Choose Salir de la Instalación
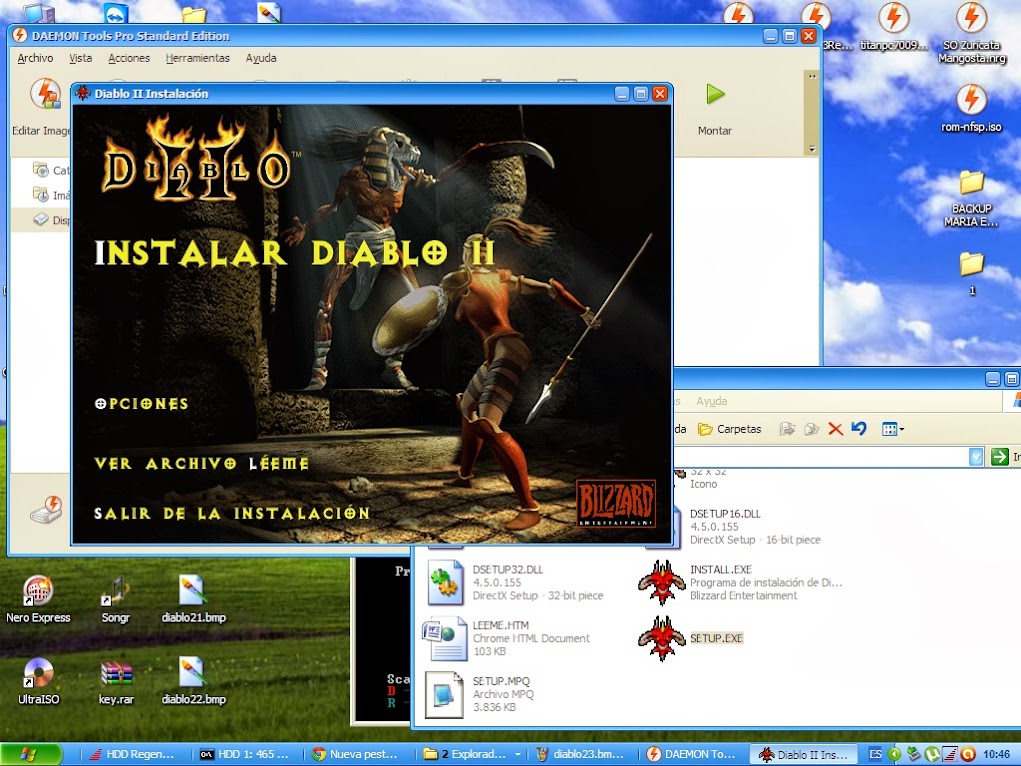 click(x=232, y=513)
